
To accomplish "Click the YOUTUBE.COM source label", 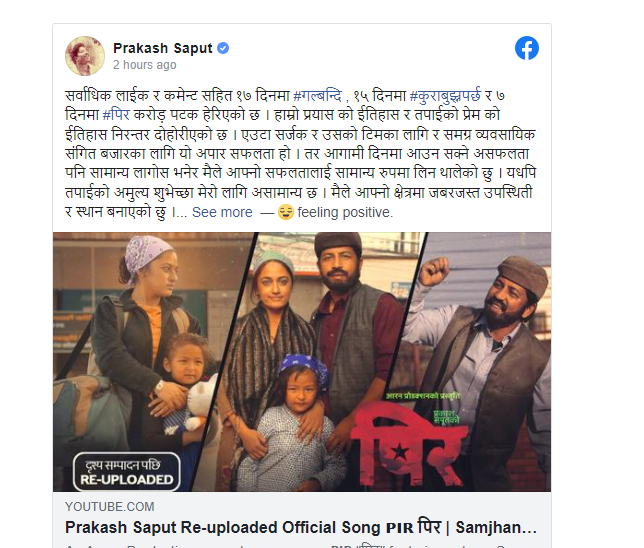I will tap(110, 507).
